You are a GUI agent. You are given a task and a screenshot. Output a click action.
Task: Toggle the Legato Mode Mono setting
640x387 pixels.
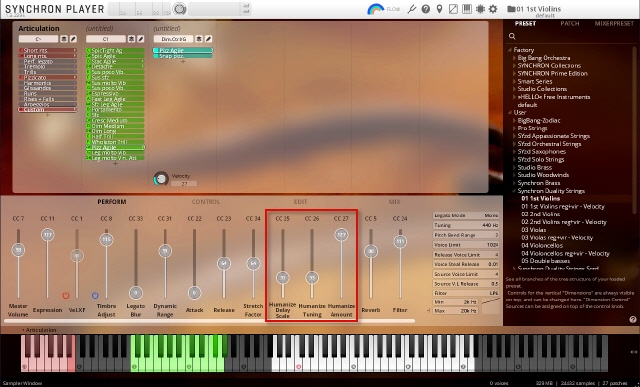(466, 215)
